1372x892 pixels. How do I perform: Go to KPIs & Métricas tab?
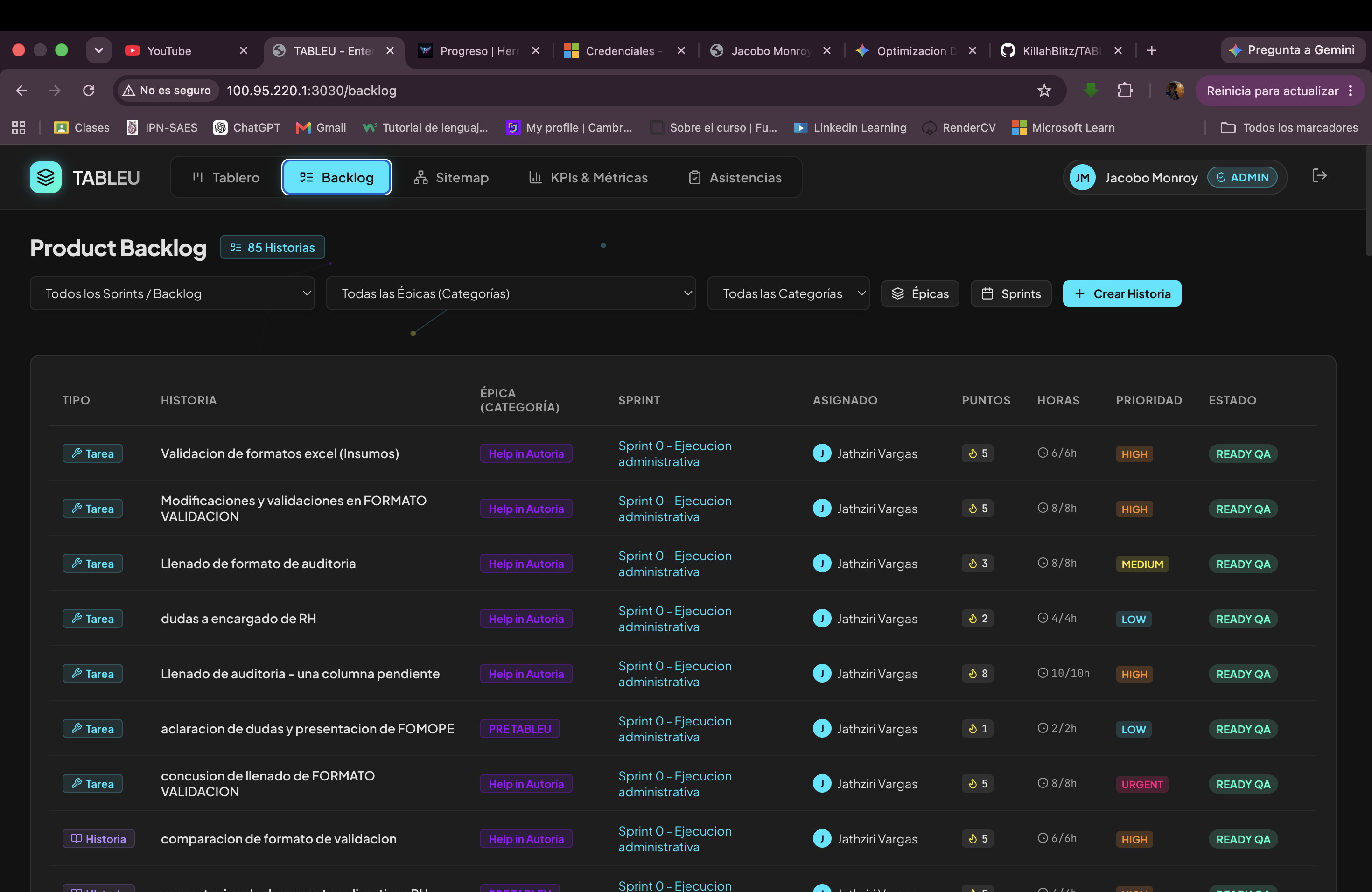588,177
